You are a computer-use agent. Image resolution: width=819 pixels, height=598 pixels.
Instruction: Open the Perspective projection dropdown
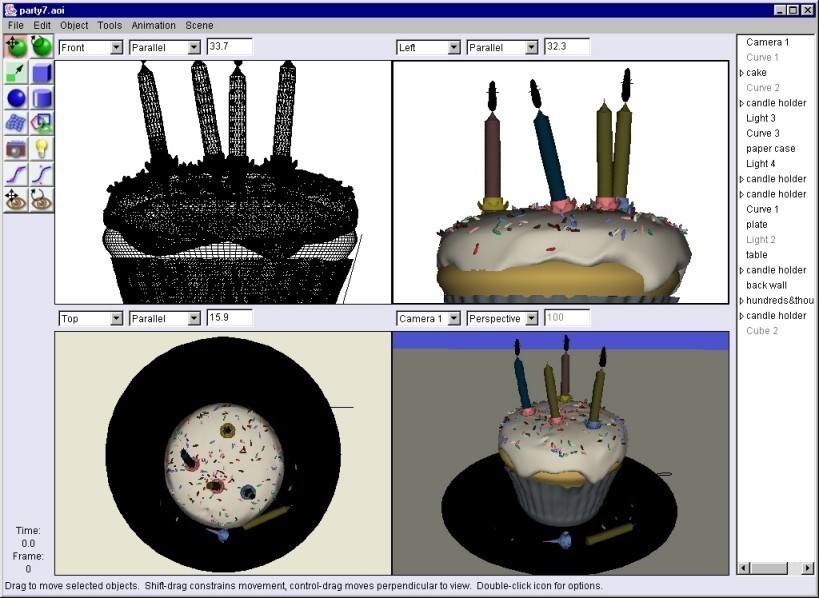click(502, 319)
